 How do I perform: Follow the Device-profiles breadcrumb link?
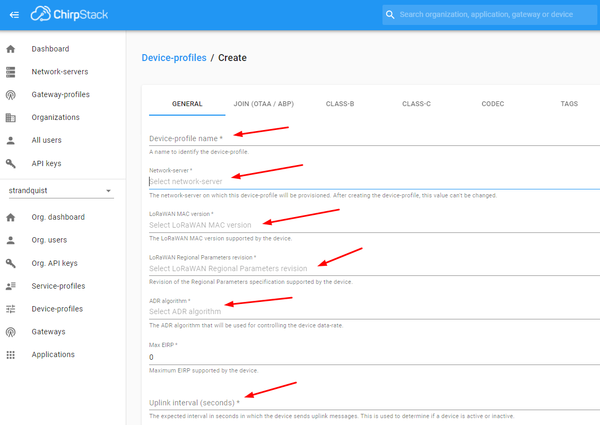click(174, 58)
